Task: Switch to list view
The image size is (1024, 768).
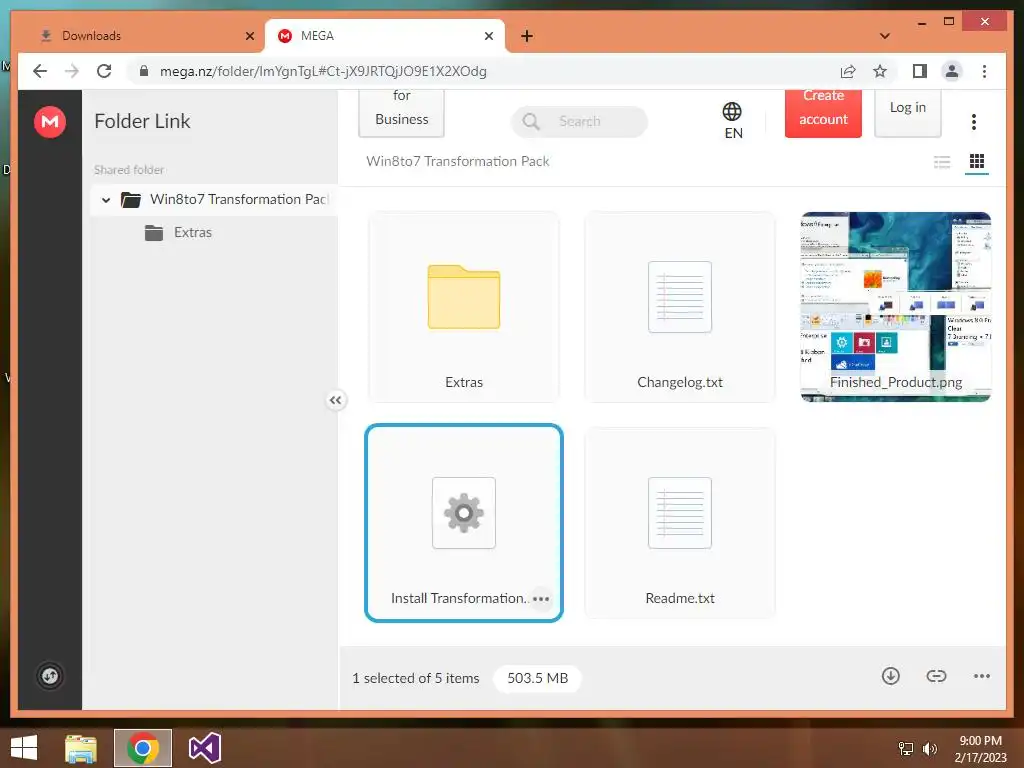Action: click(942, 162)
